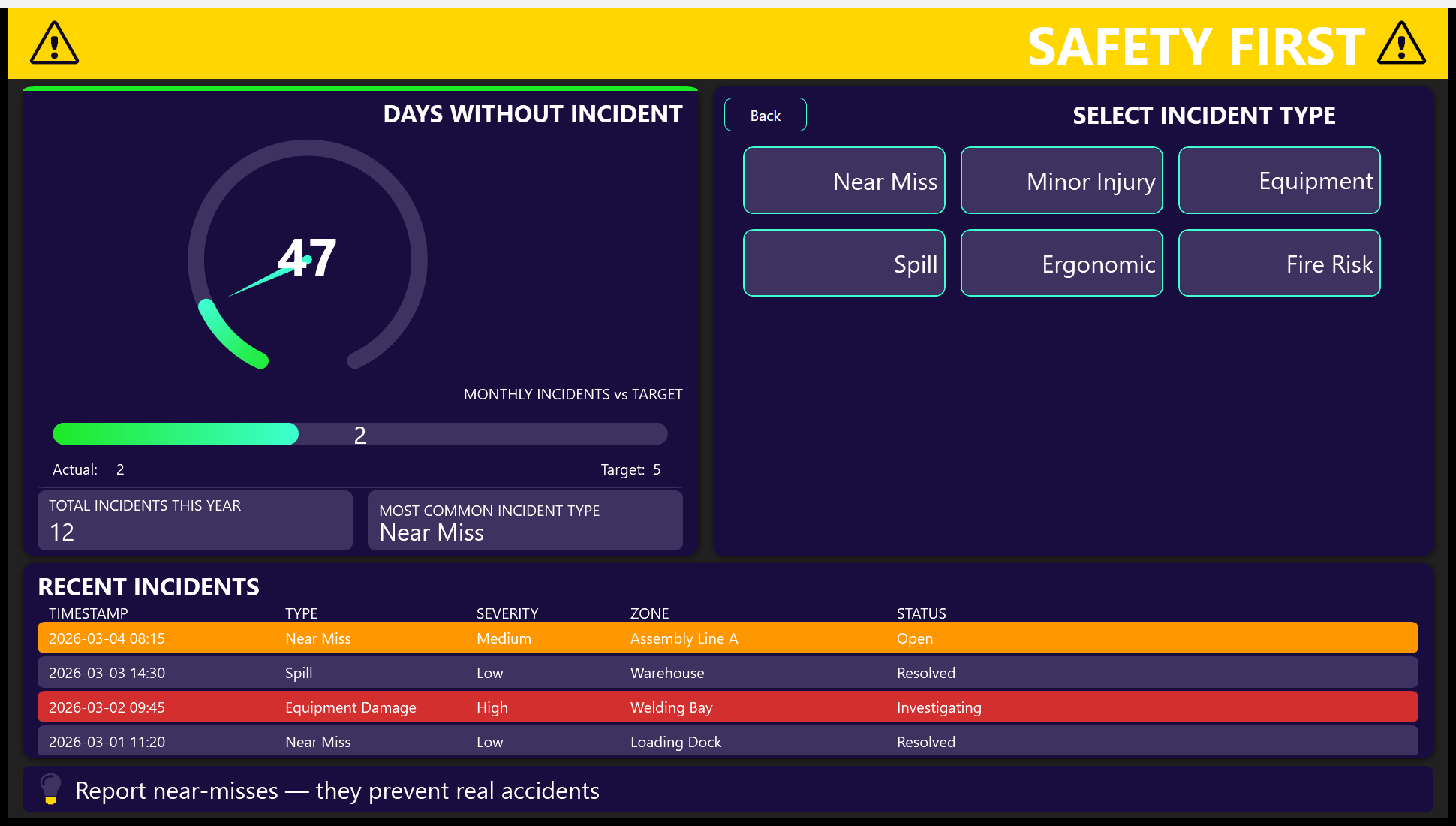Screen dimensions: 1456x826
Task: Click the resolved Spill incident from Warehouse
Action: pos(726,672)
